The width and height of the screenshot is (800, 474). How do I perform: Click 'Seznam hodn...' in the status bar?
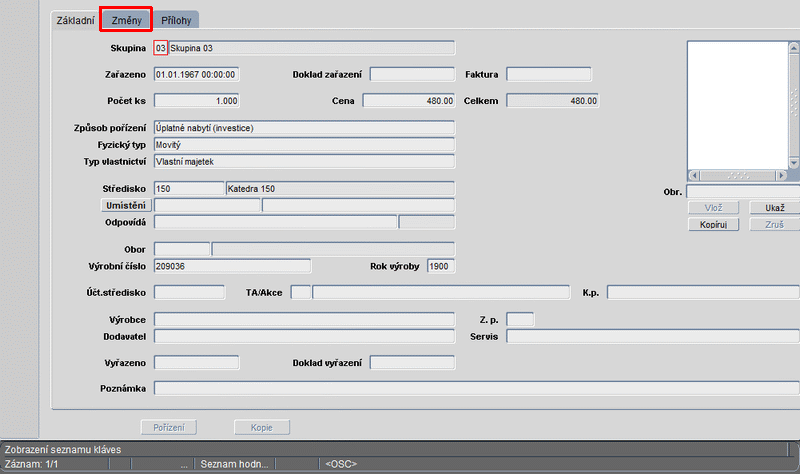click(234, 464)
